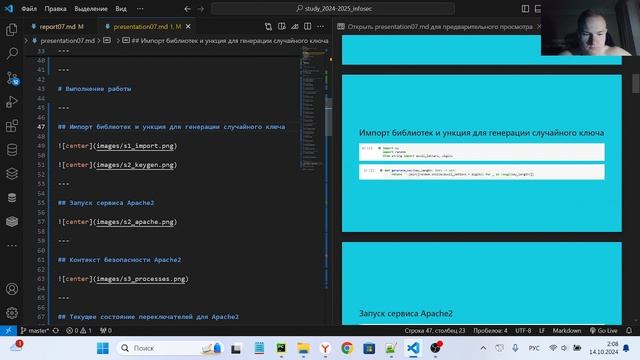Open Yandex Browser from the taskbar
This screenshot has width=640, height=360.
(325, 348)
